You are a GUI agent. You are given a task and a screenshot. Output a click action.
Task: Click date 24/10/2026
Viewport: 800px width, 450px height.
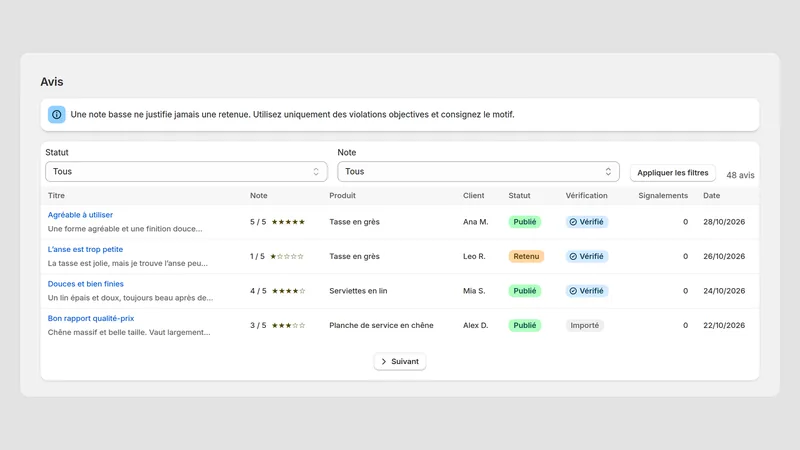click(x=724, y=291)
